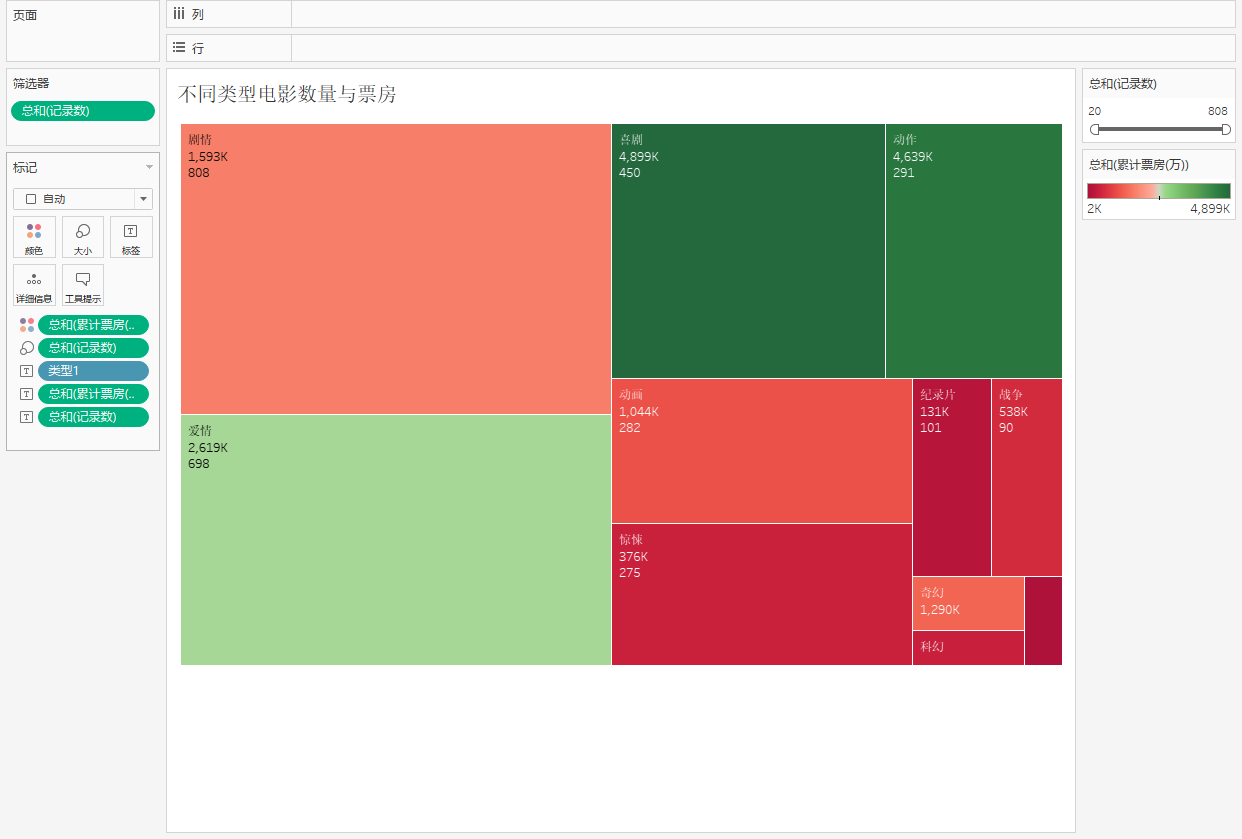This screenshot has height=839, width=1242.
Task: Open the 详细信息 detail mark button
Action: coord(34,285)
